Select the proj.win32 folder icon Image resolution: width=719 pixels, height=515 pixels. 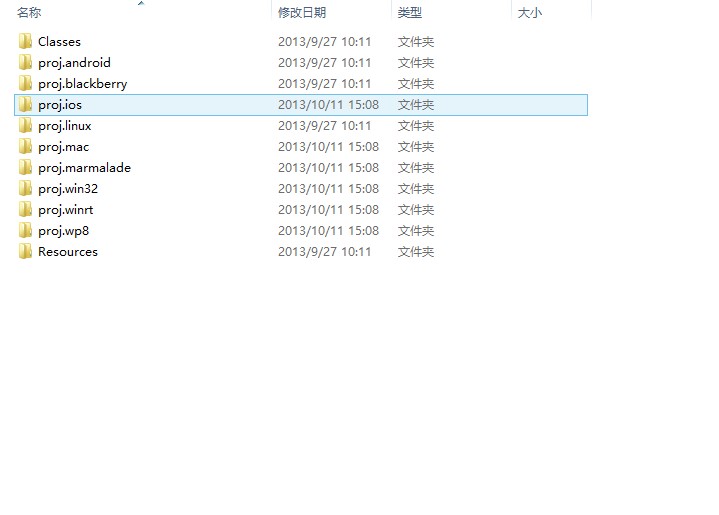click(x=25, y=189)
